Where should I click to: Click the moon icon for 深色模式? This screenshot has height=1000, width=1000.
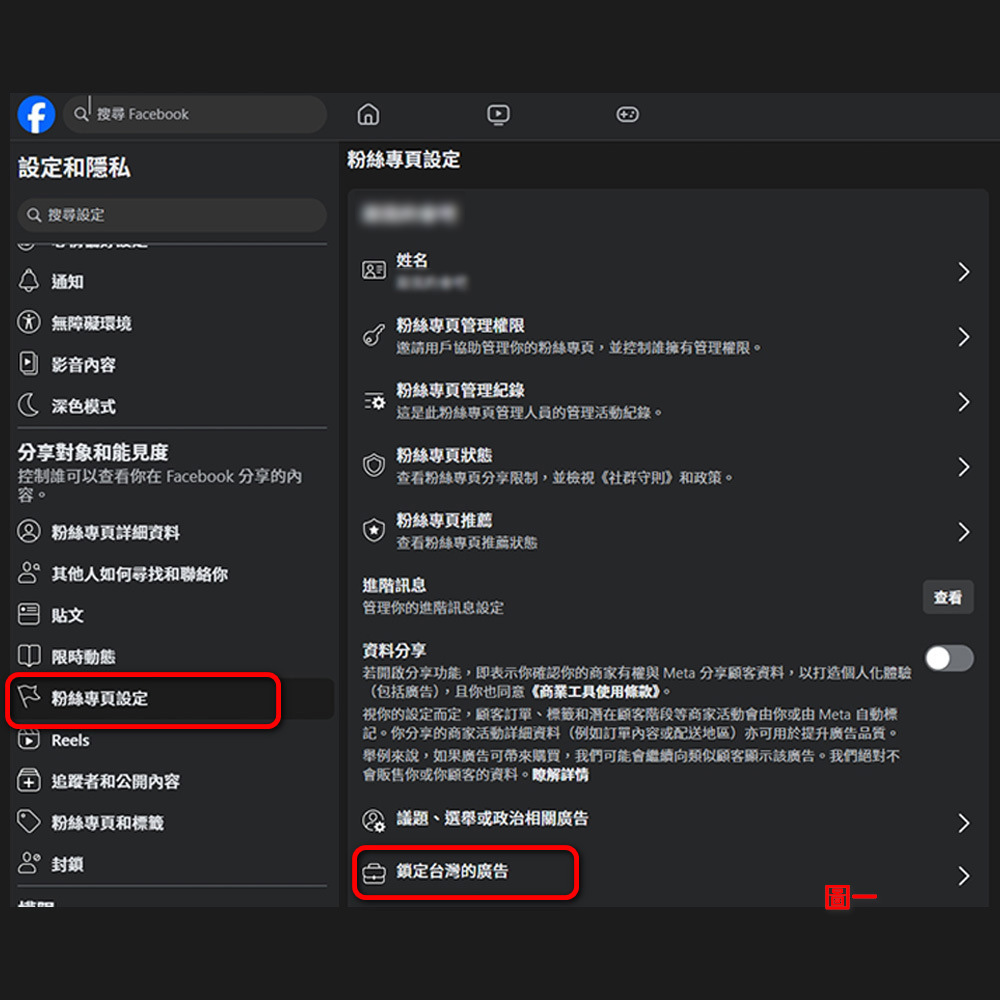click(29, 406)
